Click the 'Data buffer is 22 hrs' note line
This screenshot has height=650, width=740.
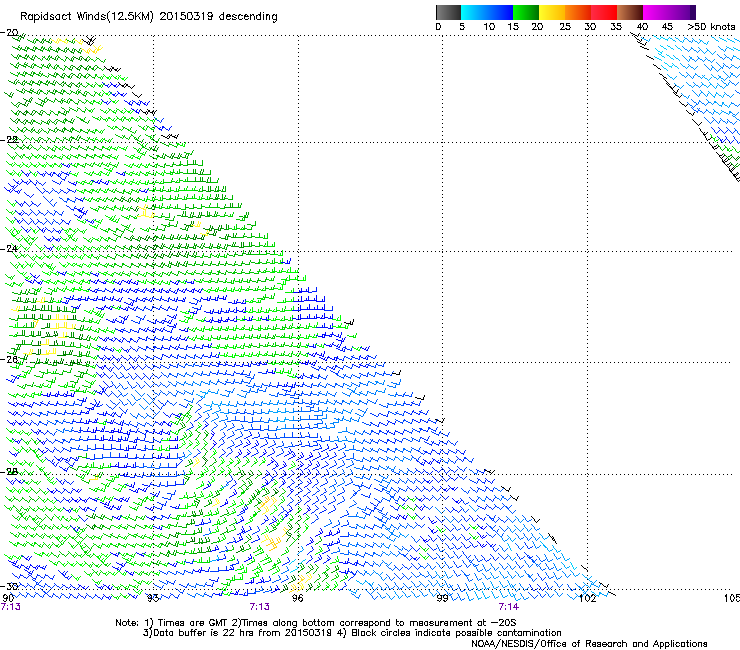[x=352, y=633]
